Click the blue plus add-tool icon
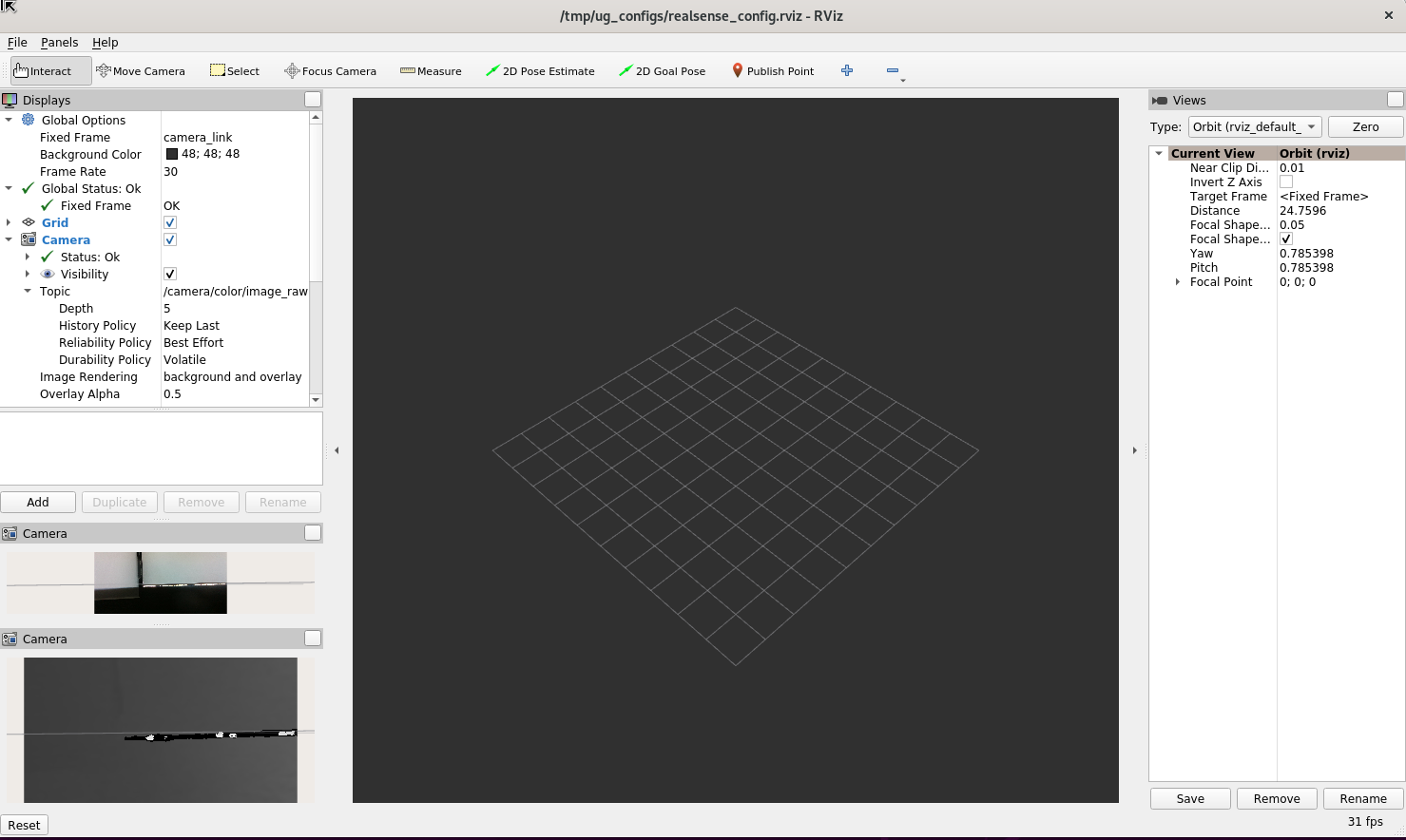The width and height of the screenshot is (1406, 840). click(847, 70)
